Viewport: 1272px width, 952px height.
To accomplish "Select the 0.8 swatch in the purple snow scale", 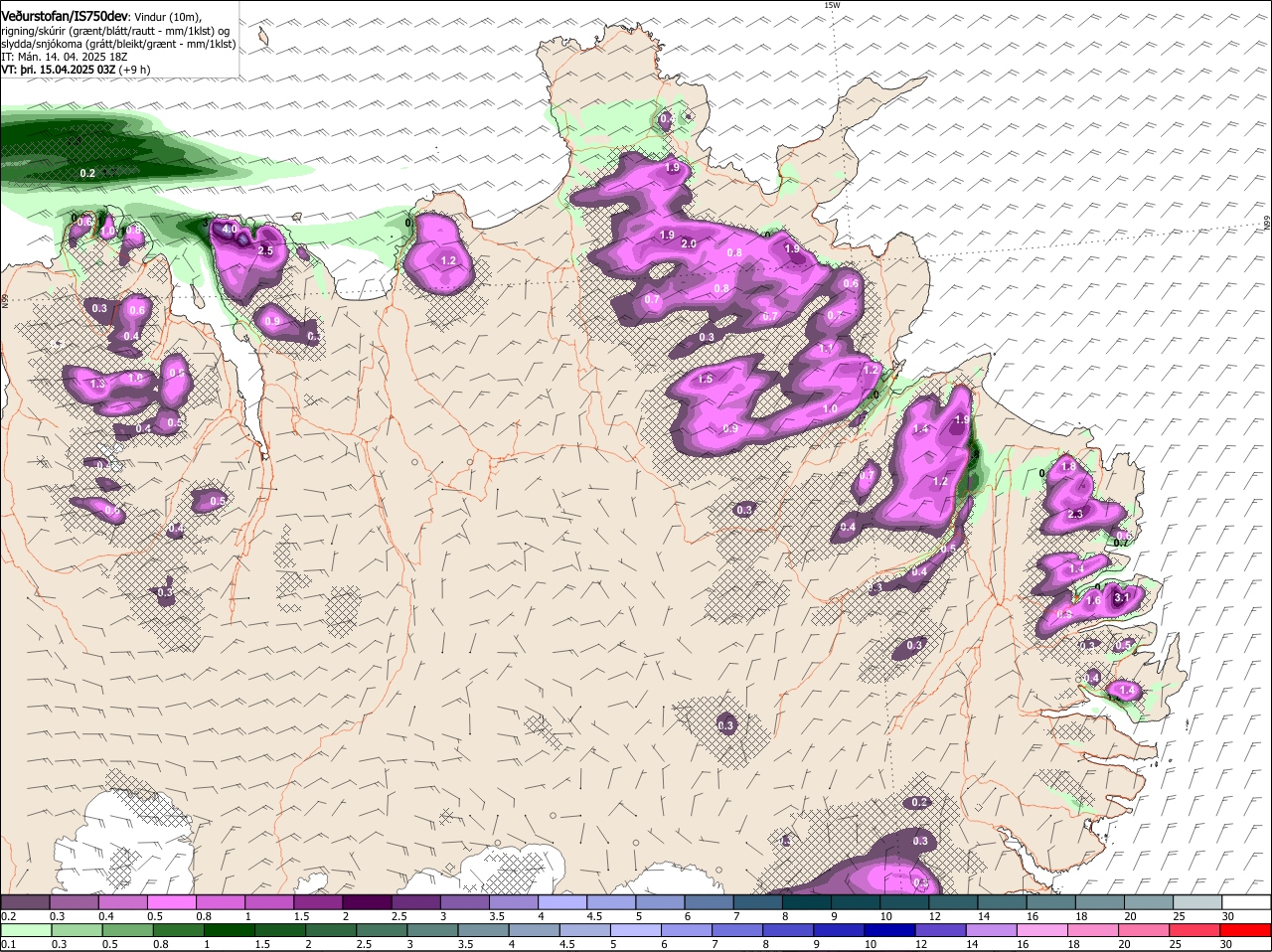I will 220,902.
